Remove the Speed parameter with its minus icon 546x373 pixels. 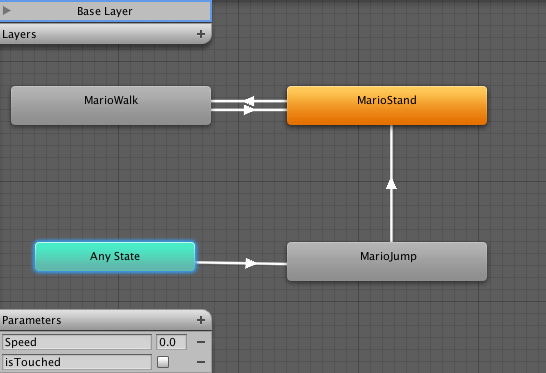tap(201, 342)
